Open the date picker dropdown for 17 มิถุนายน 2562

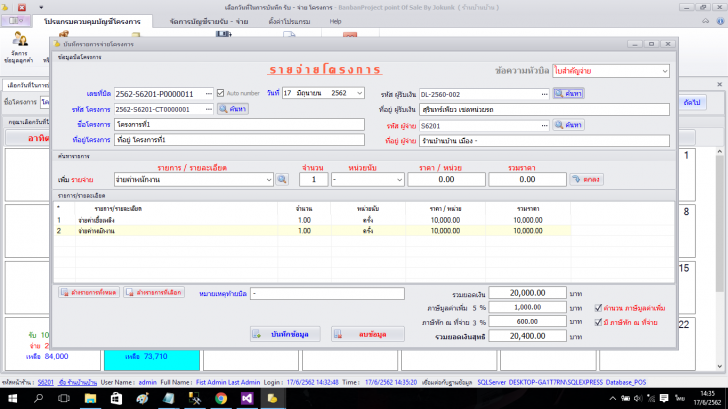pos(359,93)
